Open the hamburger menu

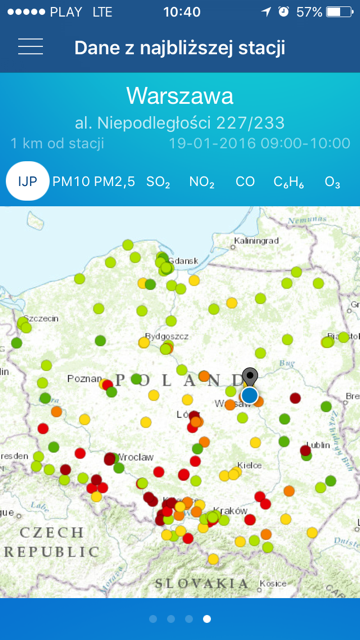(x=30, y=47)
